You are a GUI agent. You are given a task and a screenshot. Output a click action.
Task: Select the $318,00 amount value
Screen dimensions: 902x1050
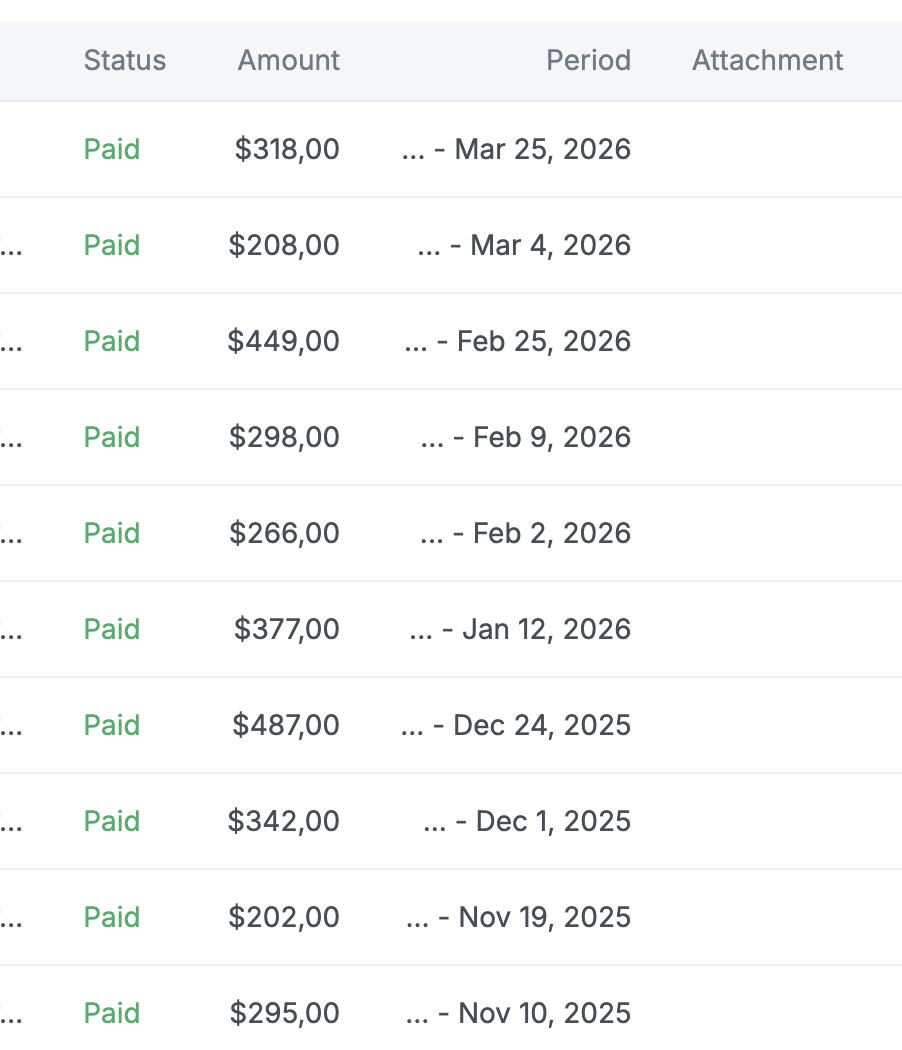pyautogui.click(x=288, y=148)
